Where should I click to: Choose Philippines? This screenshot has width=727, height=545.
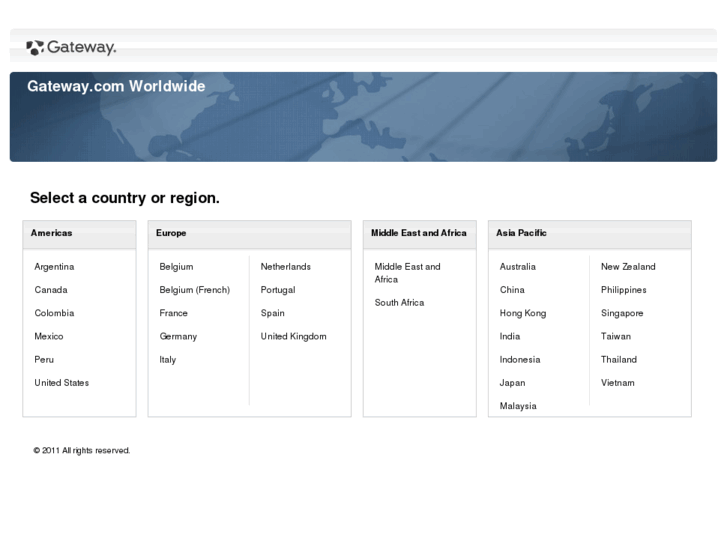(x=624, y=290)
